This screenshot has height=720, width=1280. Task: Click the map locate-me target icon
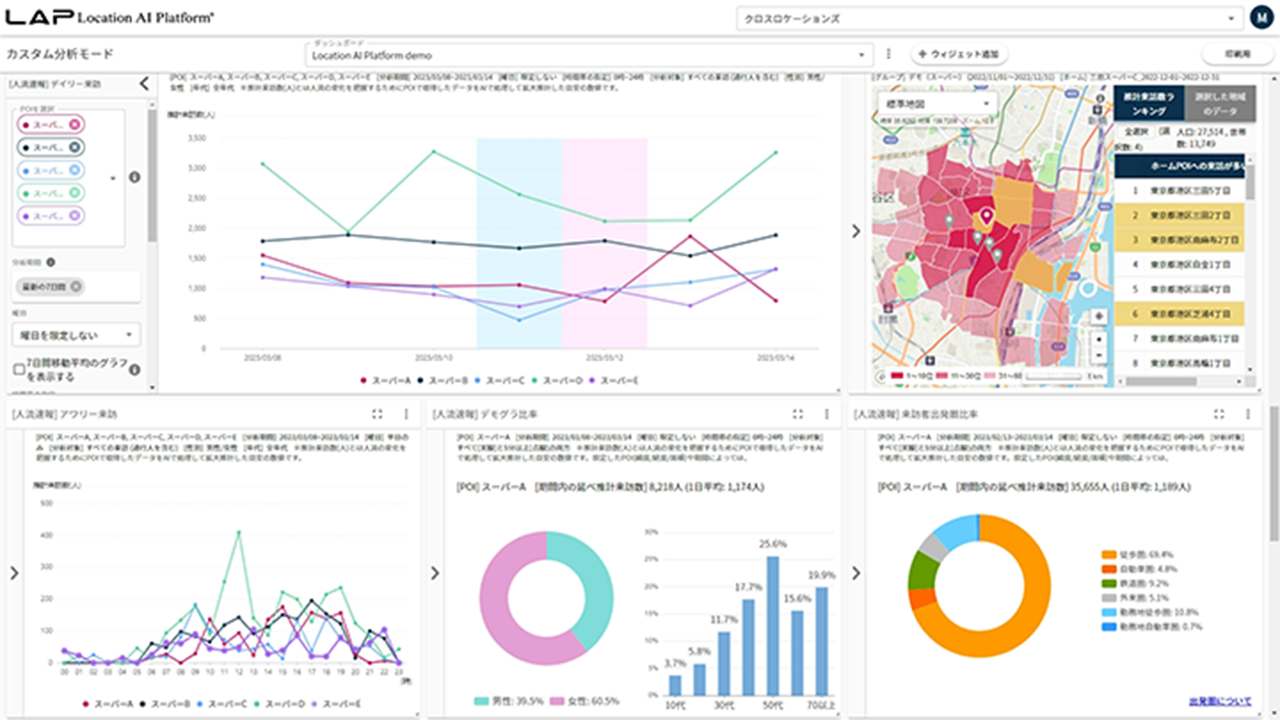coord(1099,316)
